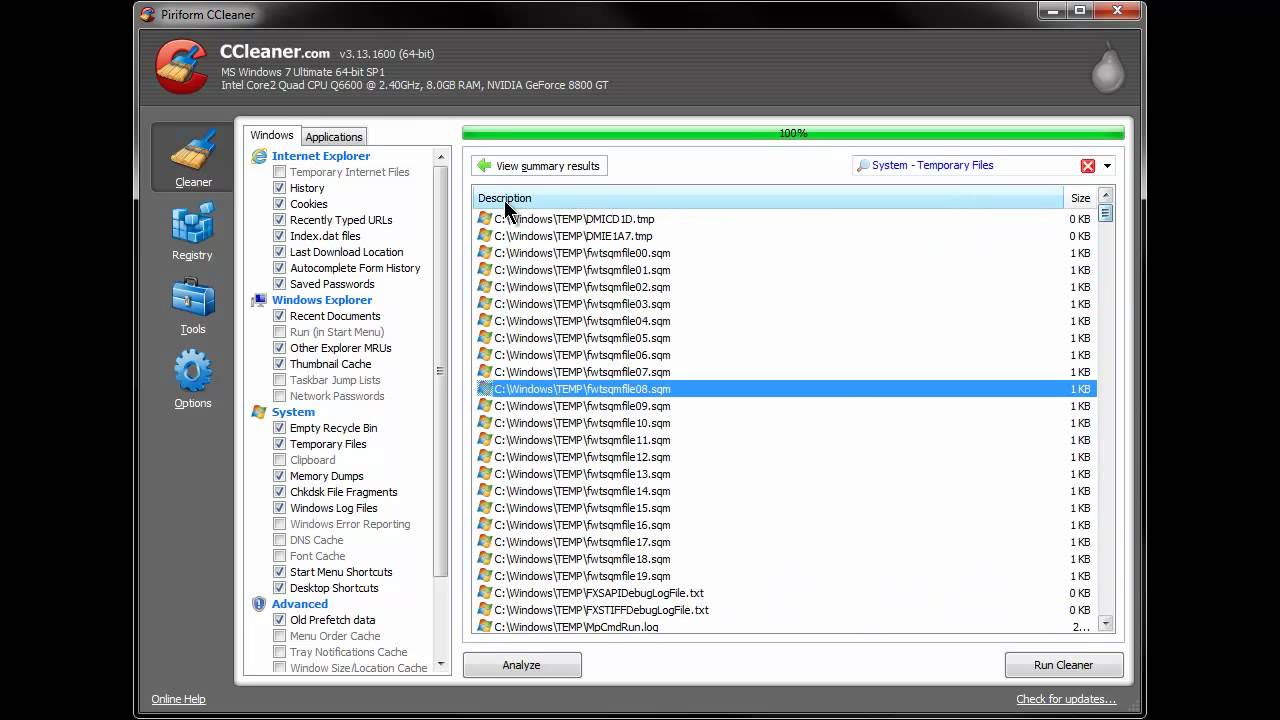Click down arrow of results scrollbar
This screenshot has width=1280, height=720.
(x=1105, y=624)
